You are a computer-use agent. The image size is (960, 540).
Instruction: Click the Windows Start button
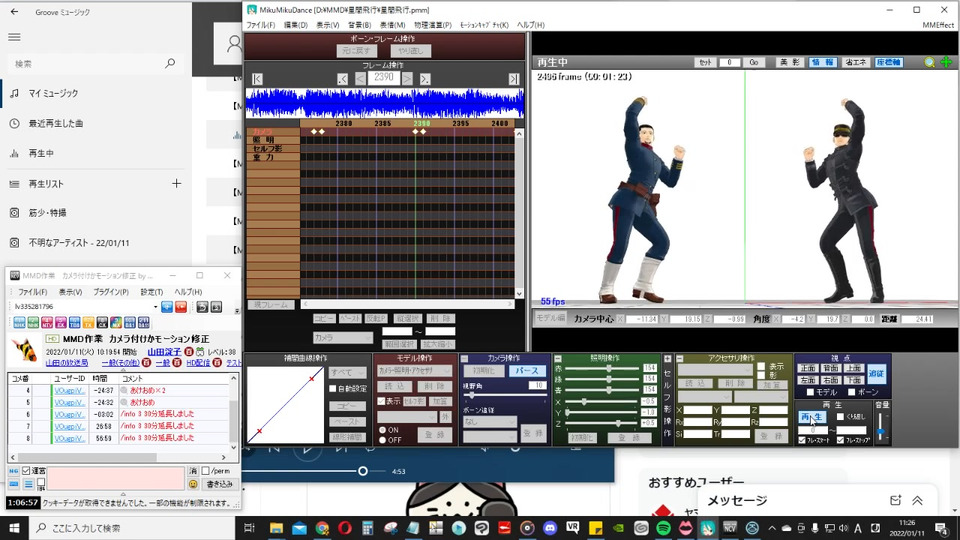(13, 528)
